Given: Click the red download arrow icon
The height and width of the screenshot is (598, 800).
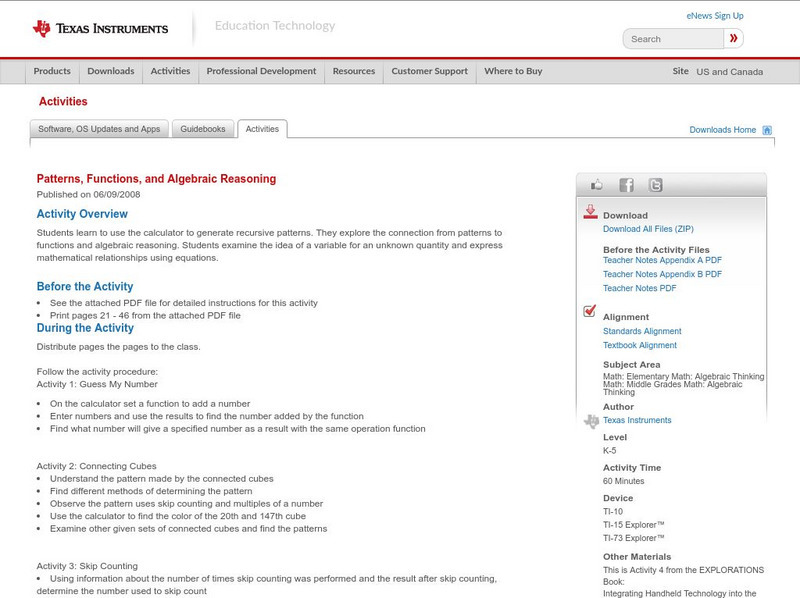Looking at the screenshot, I should coord(590,212).
